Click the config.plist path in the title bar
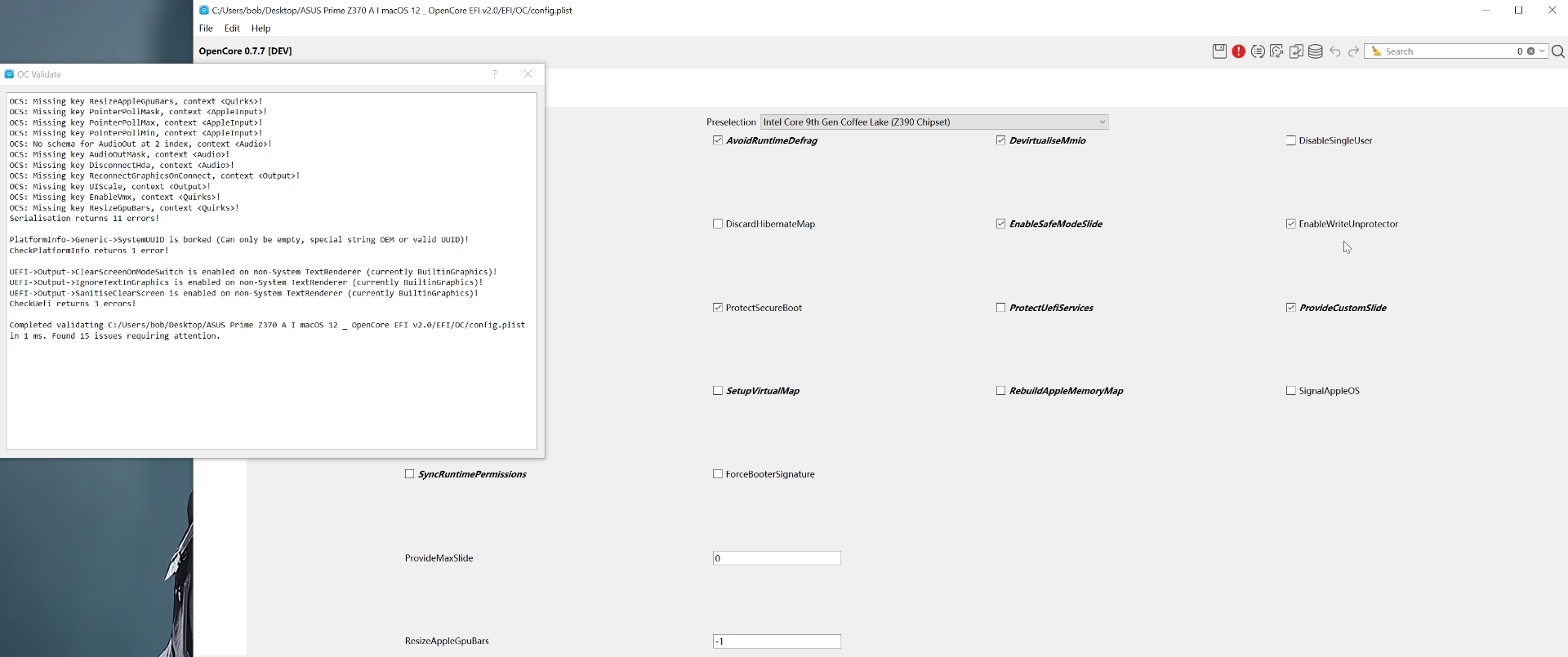Viewport: 1568px width, 657px height. coord(392,11)
